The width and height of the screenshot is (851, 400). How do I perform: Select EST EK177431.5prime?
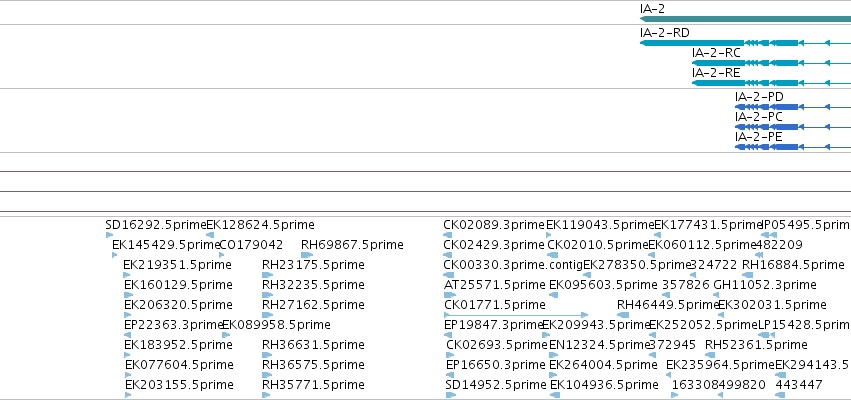click(x=709, y=225)
